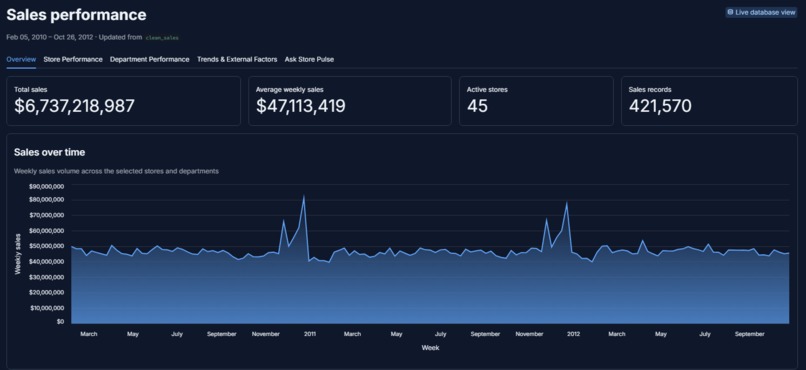Viewport: 806px width, 370px height.
Task: Open the Ask Store Pulse tab
Action: (x=309, y=60)
